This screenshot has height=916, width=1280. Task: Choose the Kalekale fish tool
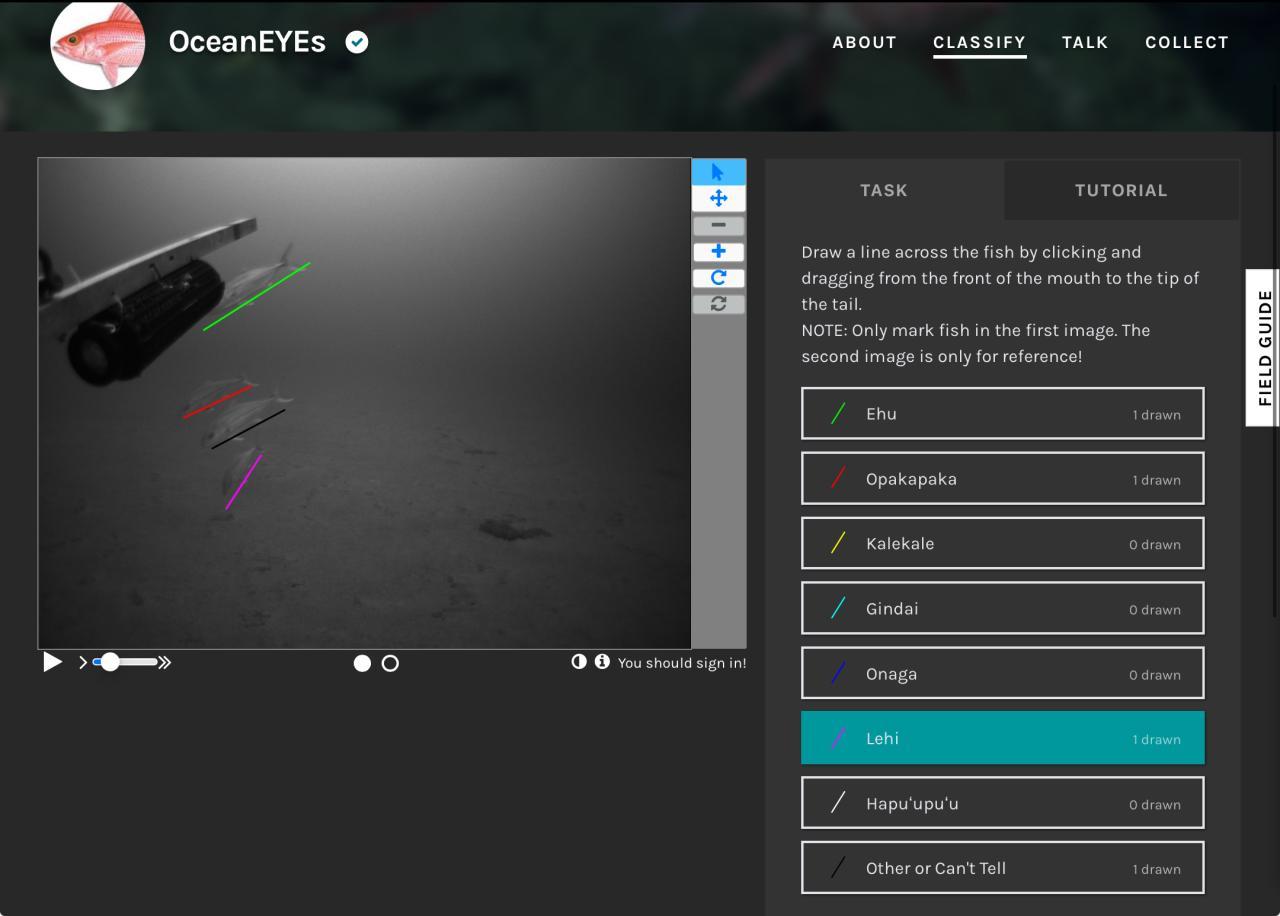click(x=1003, y=543)
